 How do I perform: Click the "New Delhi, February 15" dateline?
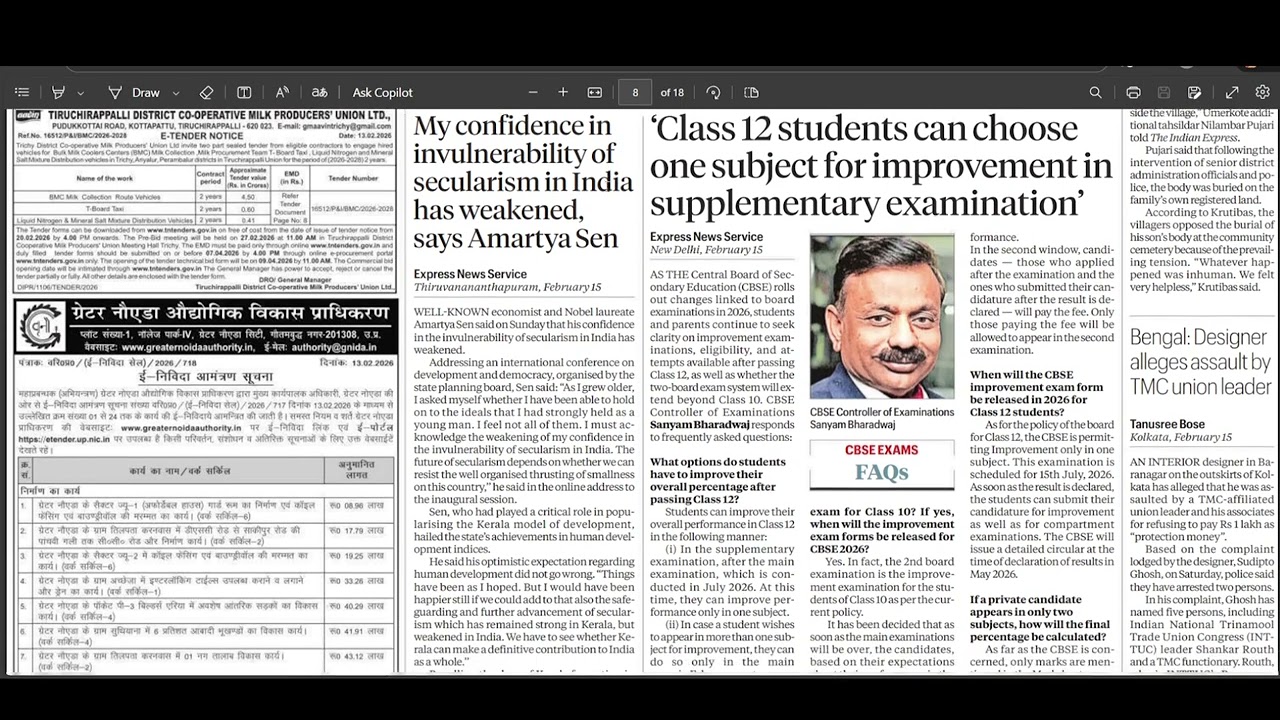click(706, 250)
